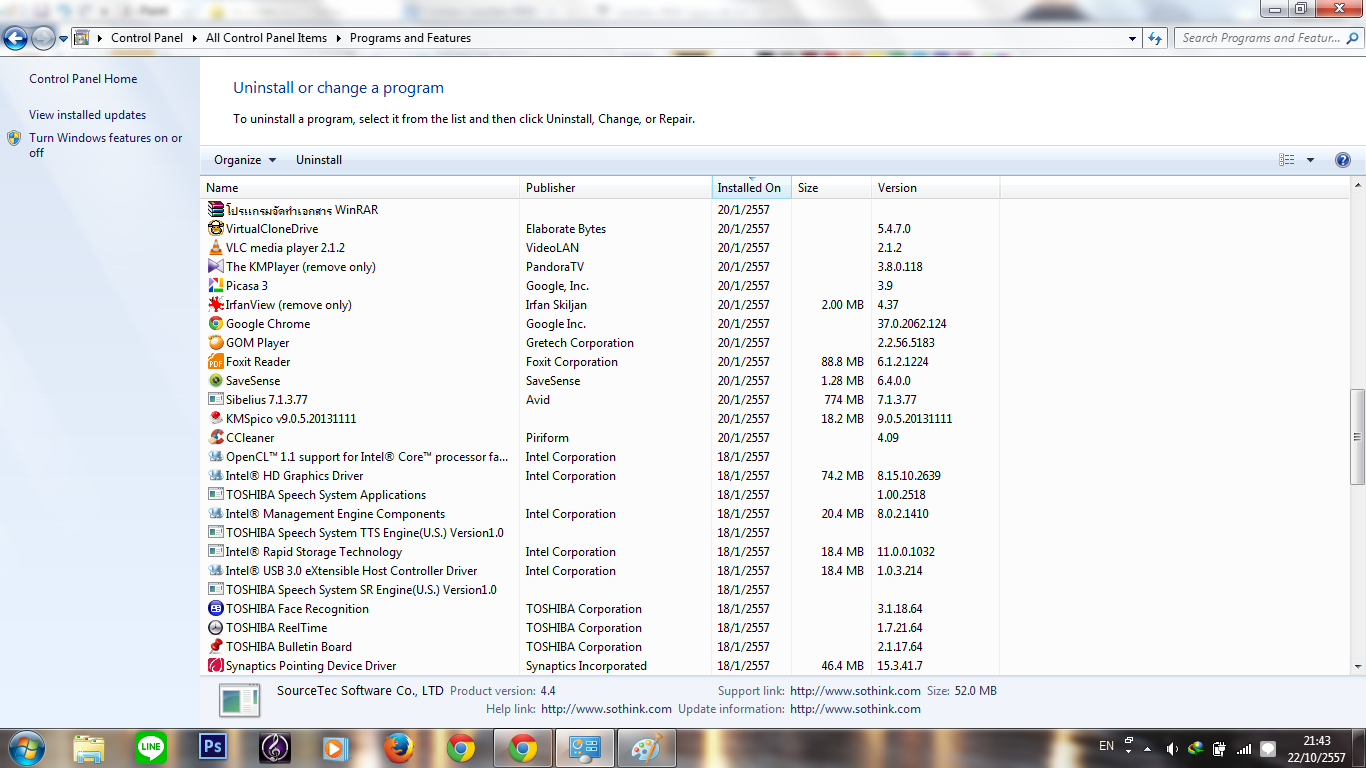Open the Update information sothink.com URL
The image size is (1366, 768).
click(855, 709)
